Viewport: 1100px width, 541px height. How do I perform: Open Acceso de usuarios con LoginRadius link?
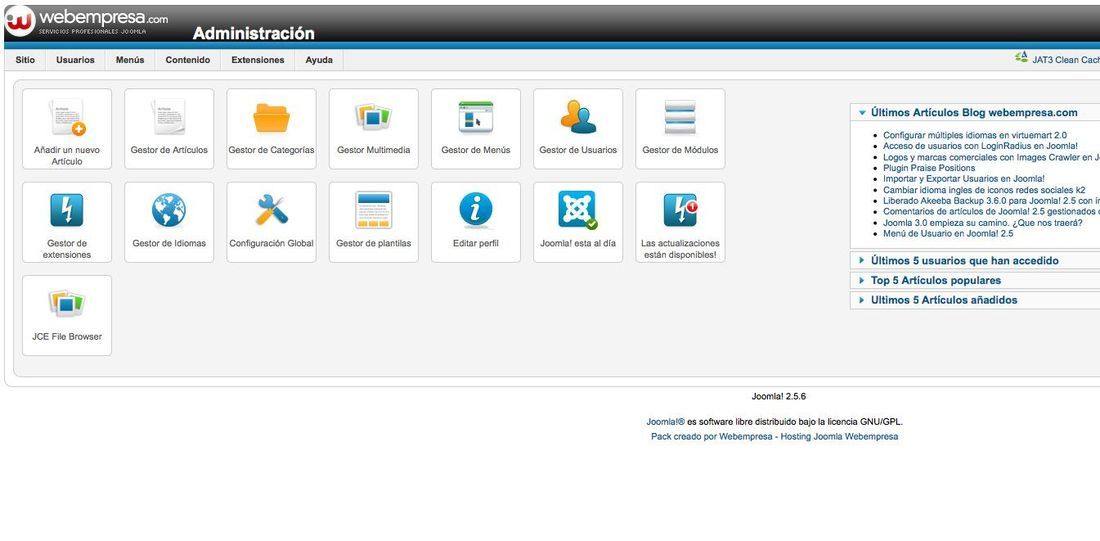[980, 146]
